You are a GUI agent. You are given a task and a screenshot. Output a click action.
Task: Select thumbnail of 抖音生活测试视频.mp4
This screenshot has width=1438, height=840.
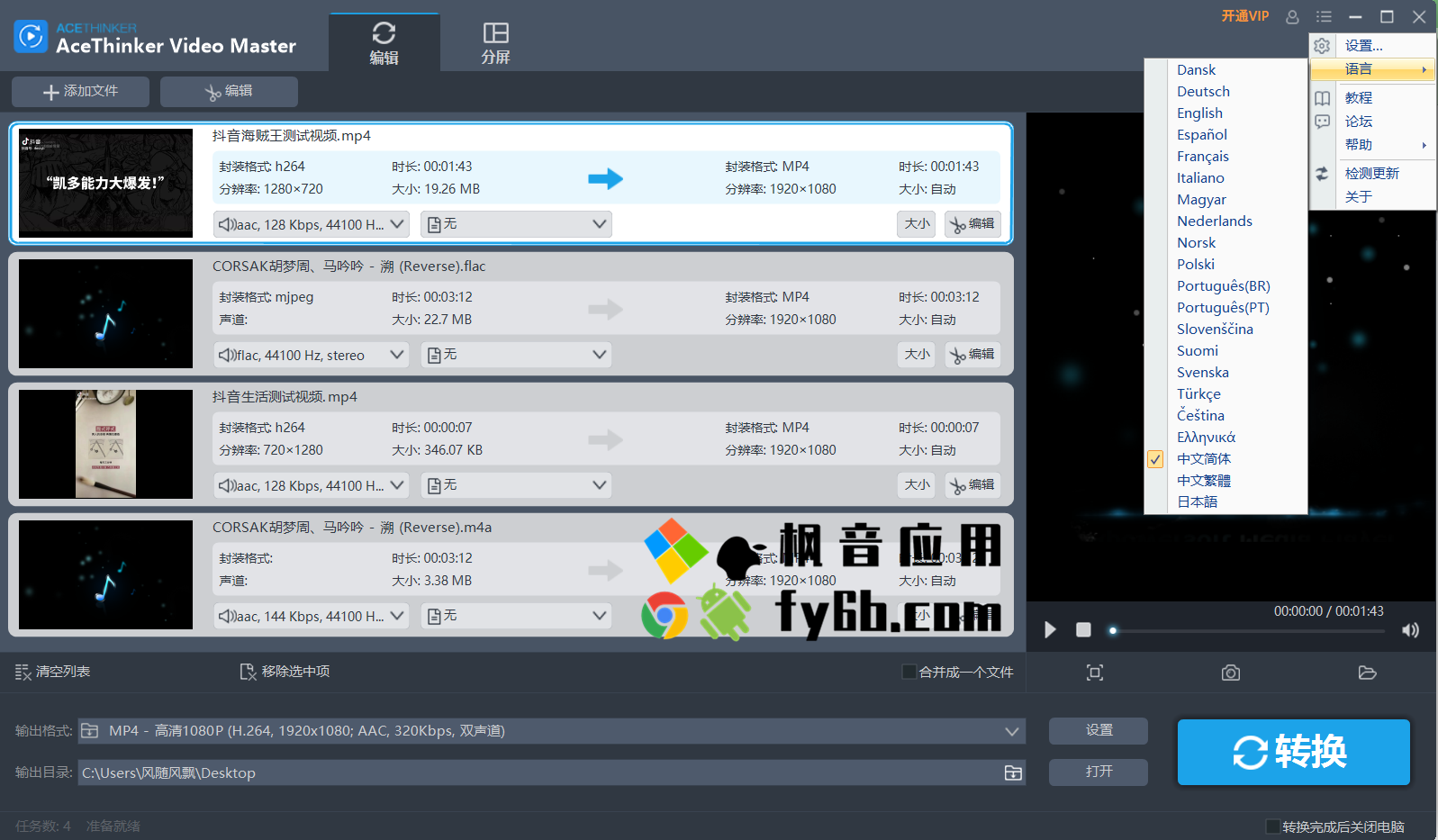point(105,444)
